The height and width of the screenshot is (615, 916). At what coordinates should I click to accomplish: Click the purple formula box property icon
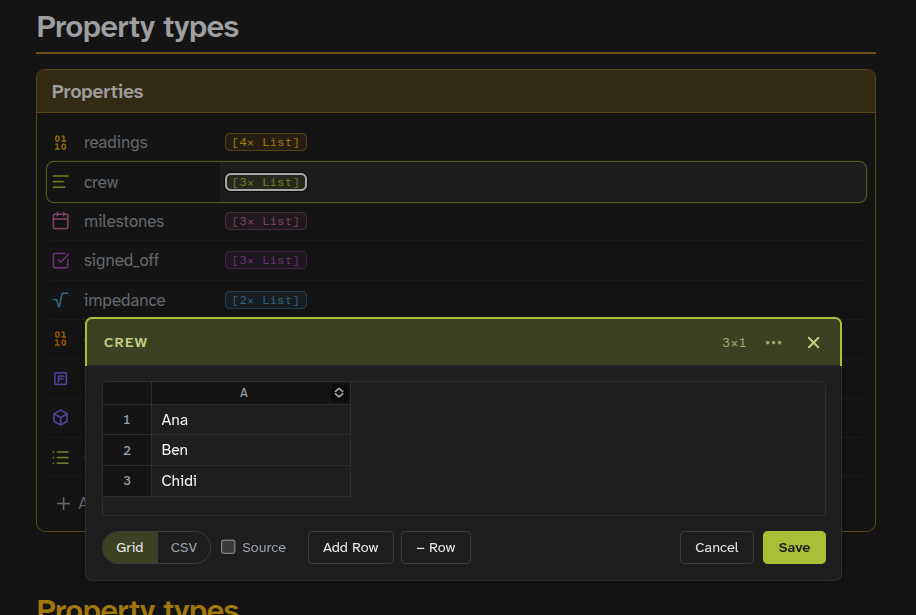(x=61, y=379)
